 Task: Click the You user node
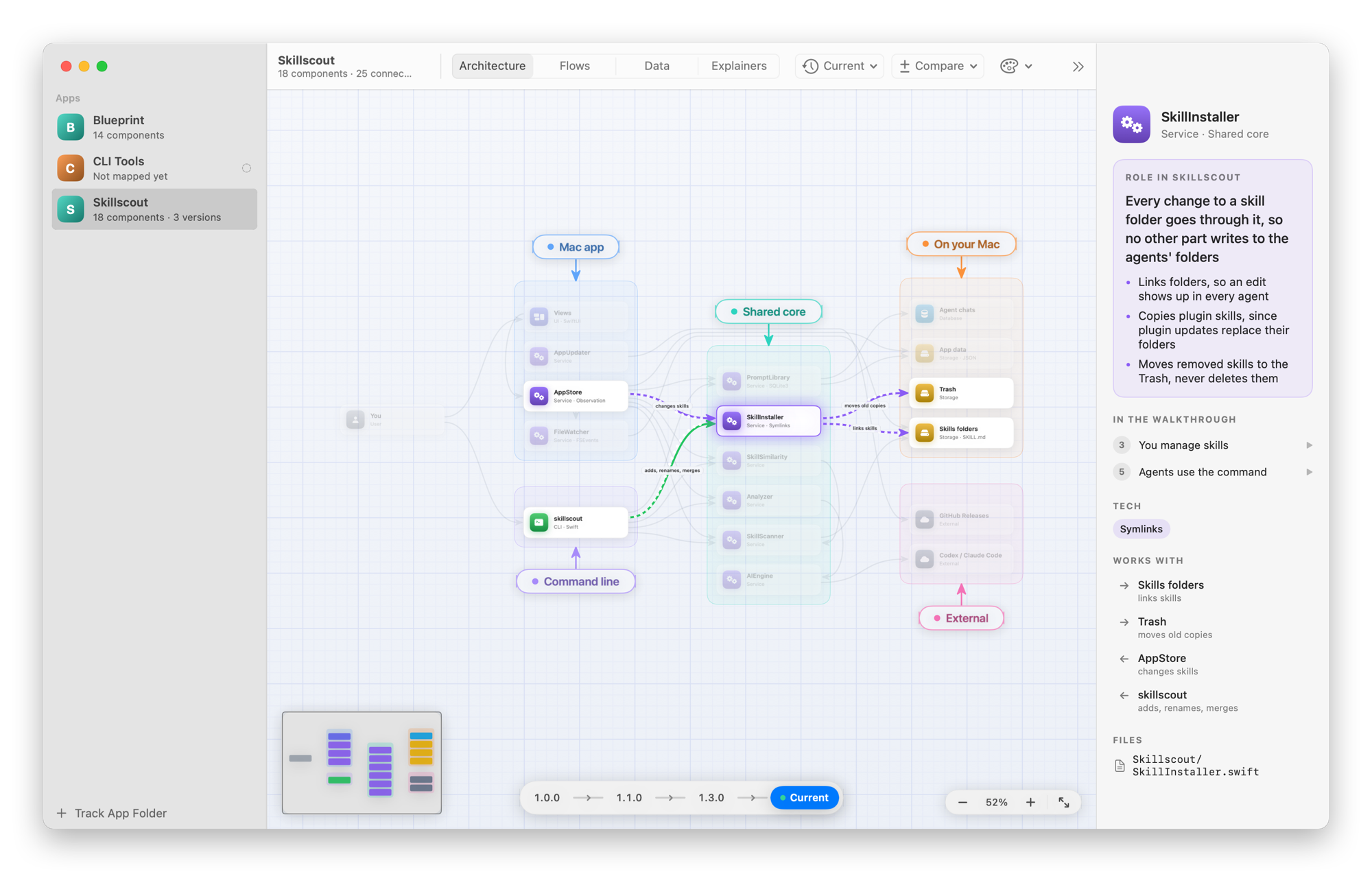click(393, 419)
